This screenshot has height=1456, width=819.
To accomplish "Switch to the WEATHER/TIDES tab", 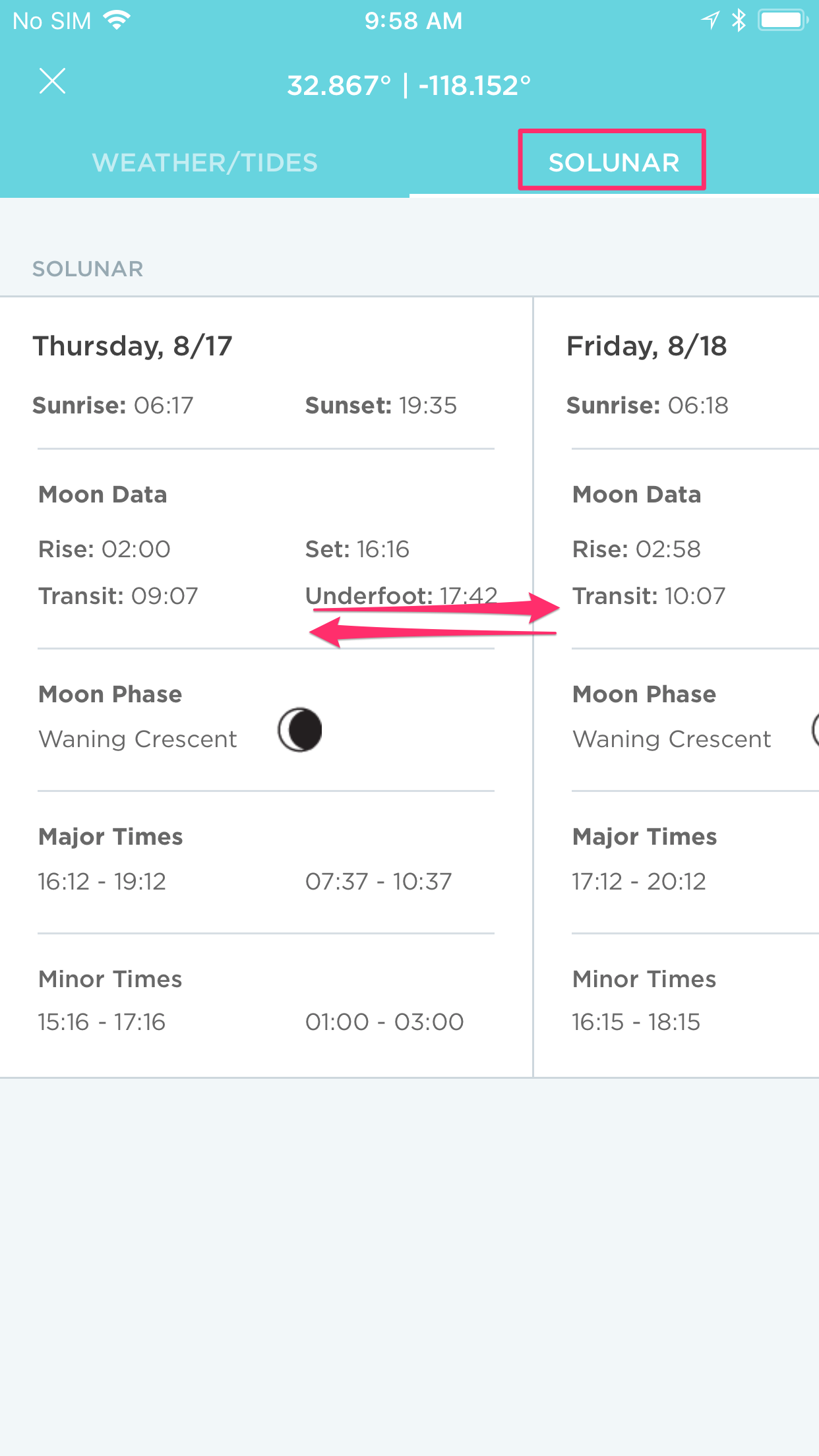I will point(205,162).
